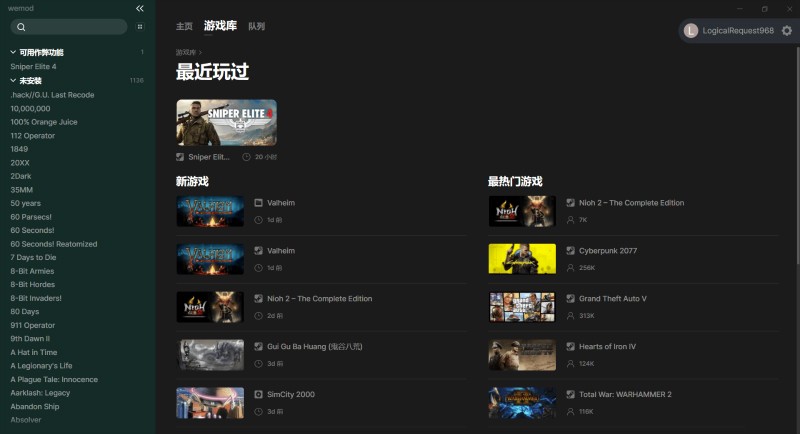Open Gui Gu Ba Huang game title
This screenshot has width=800, height=434.
tap(315, 347)
